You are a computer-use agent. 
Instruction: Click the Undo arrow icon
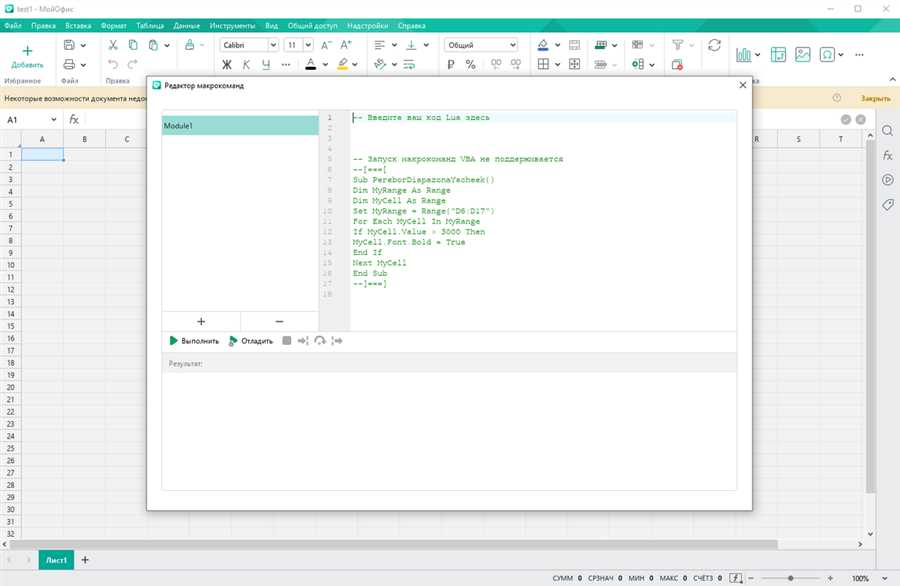113,64
